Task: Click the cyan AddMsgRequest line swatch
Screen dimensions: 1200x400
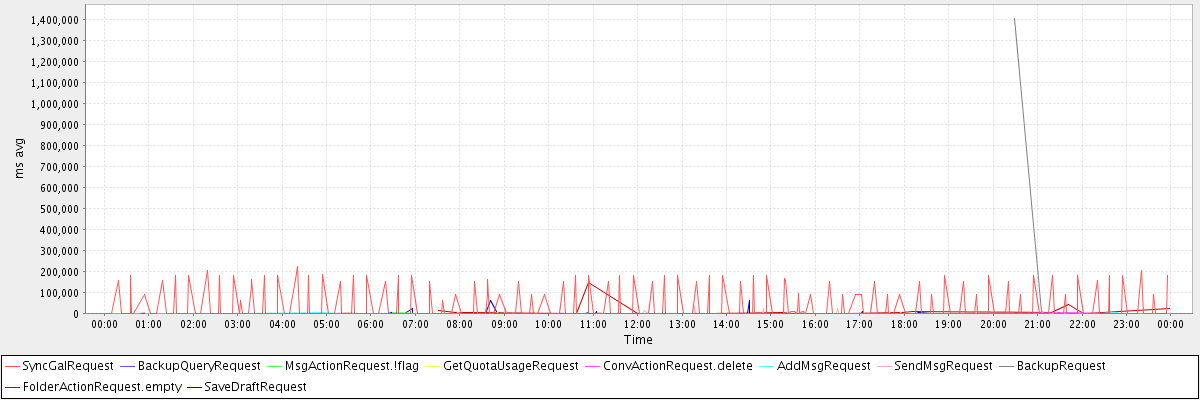Action: [767, 366]
